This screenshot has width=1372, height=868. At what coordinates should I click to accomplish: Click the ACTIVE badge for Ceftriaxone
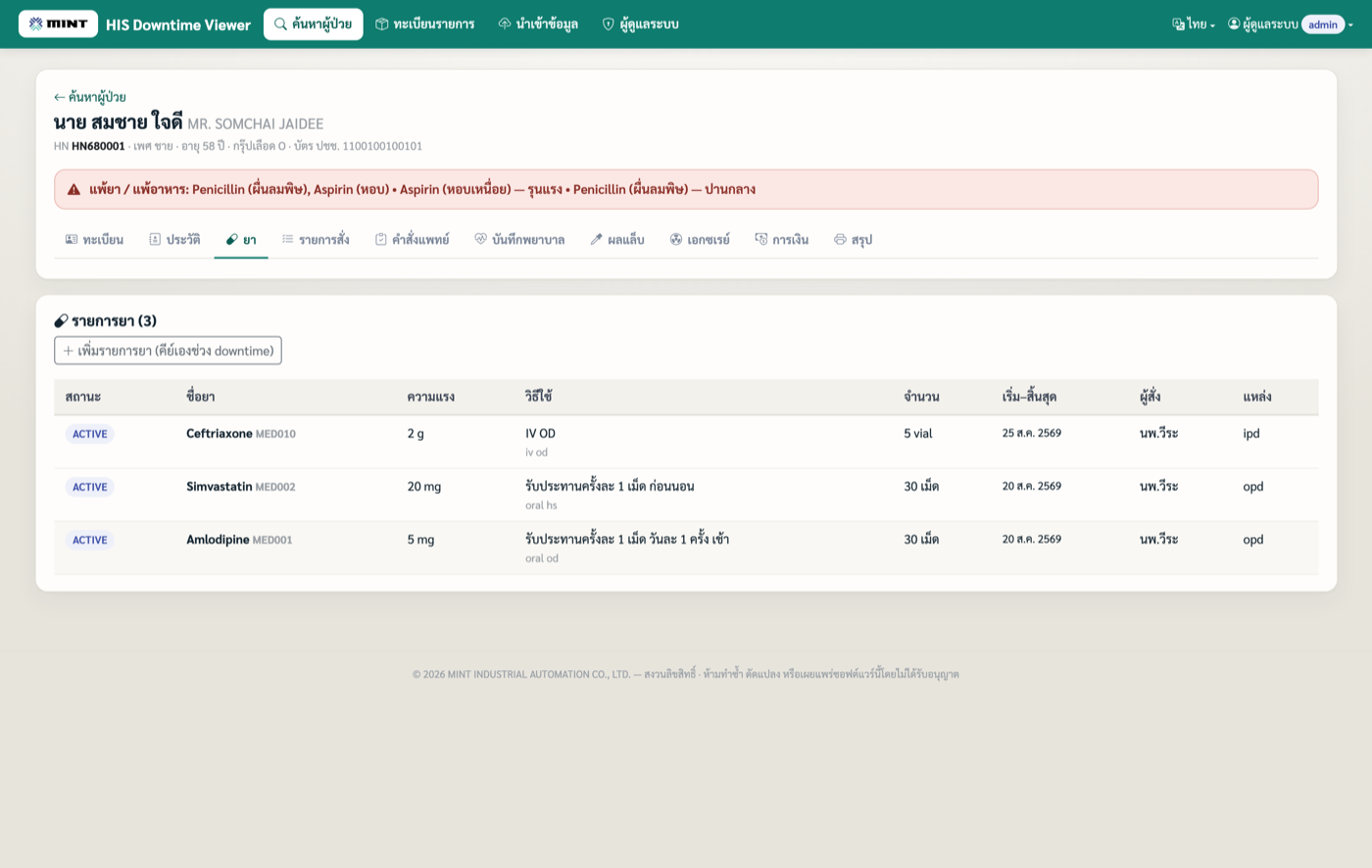tap(90, 434)
